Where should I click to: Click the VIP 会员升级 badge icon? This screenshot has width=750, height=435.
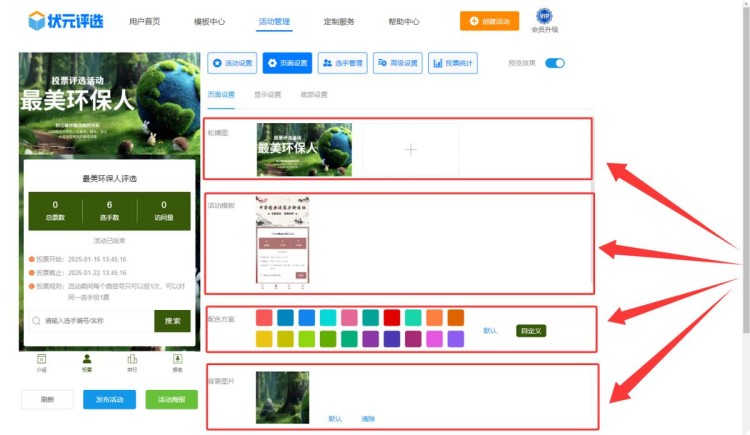click(544, 16)
